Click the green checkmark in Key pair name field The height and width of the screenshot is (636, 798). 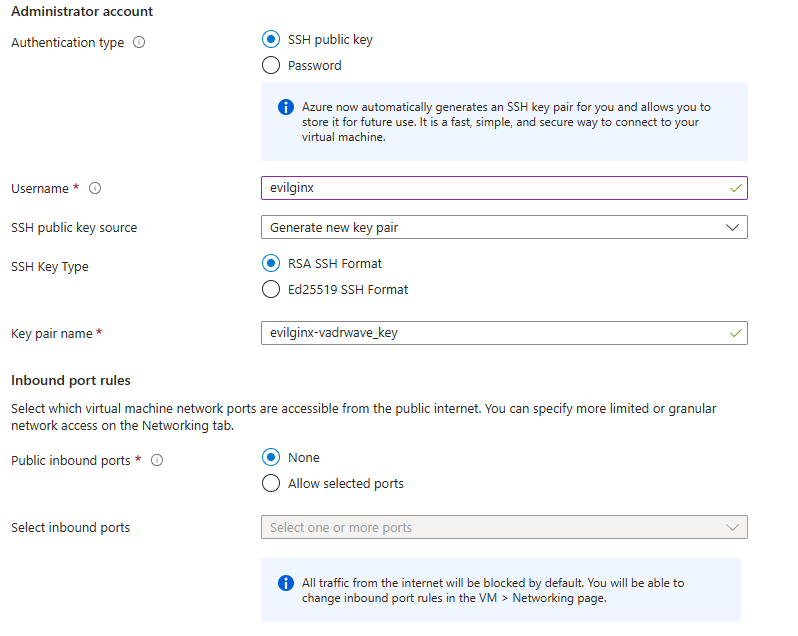pos(735,333)
